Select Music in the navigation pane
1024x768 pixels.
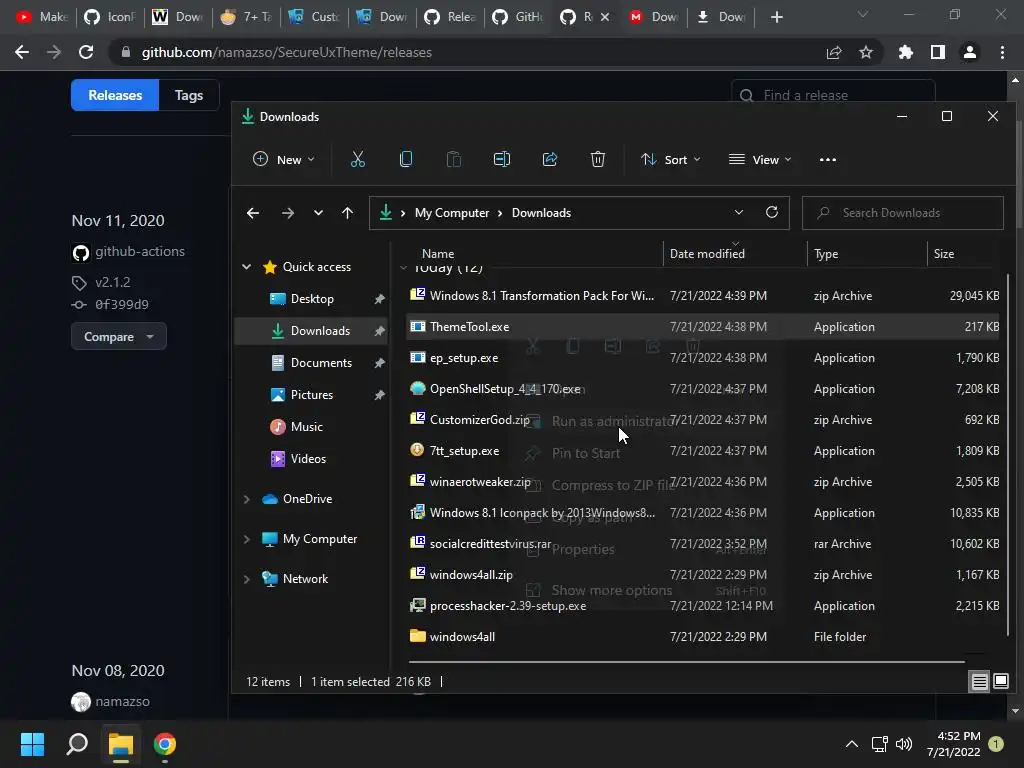pyautogui.click(x=306, y=426)
